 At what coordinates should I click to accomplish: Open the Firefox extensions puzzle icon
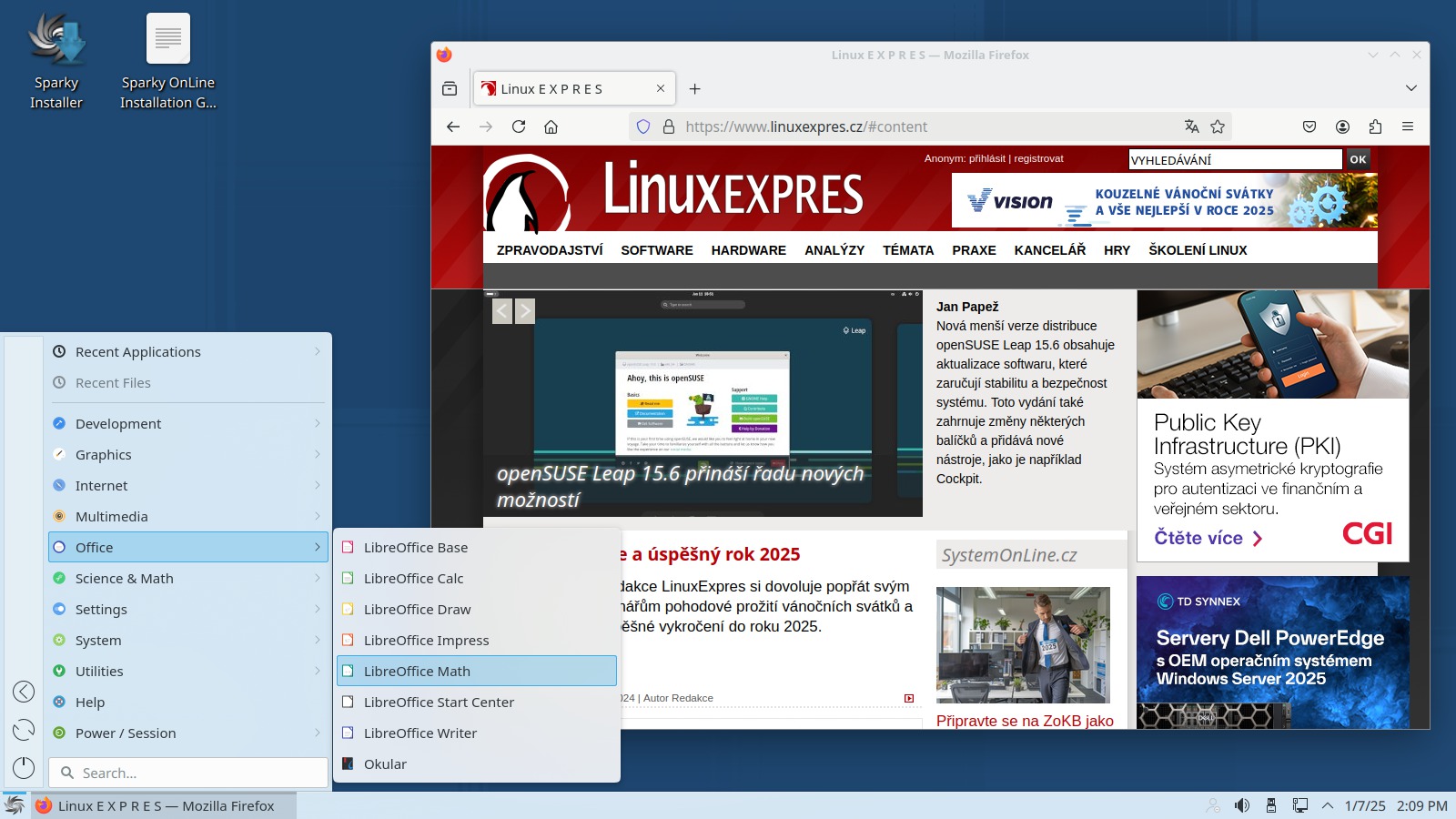[x=1375, y=126]
